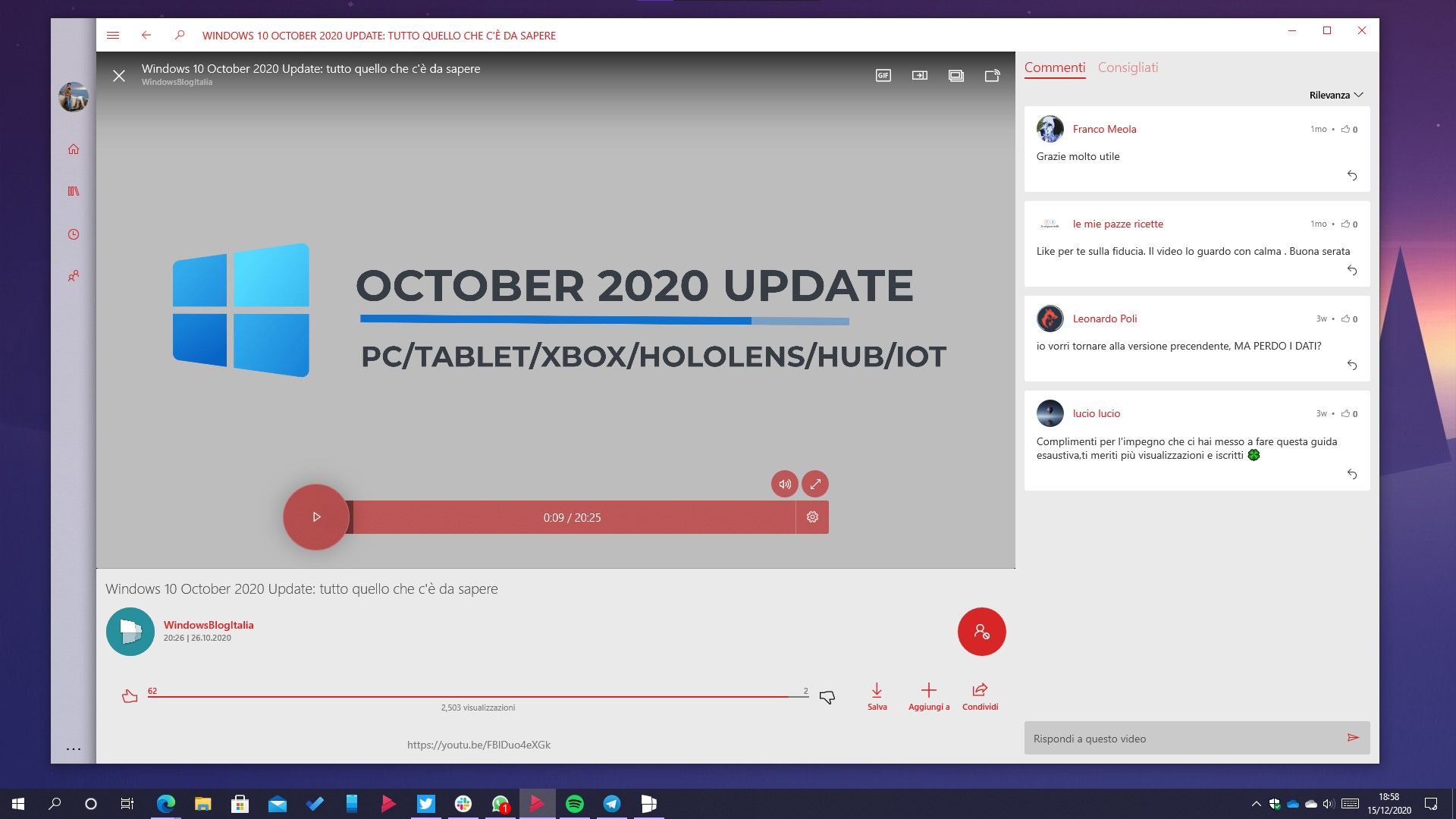Image resolution: width=1456 pixels, height=819 pixels.
Task: Click the cast to device icon
Action: (993, 75)
